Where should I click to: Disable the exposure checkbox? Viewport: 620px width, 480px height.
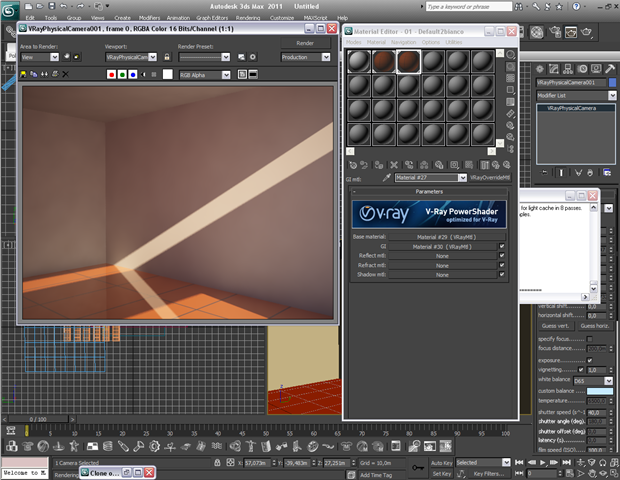pos(589,359)
